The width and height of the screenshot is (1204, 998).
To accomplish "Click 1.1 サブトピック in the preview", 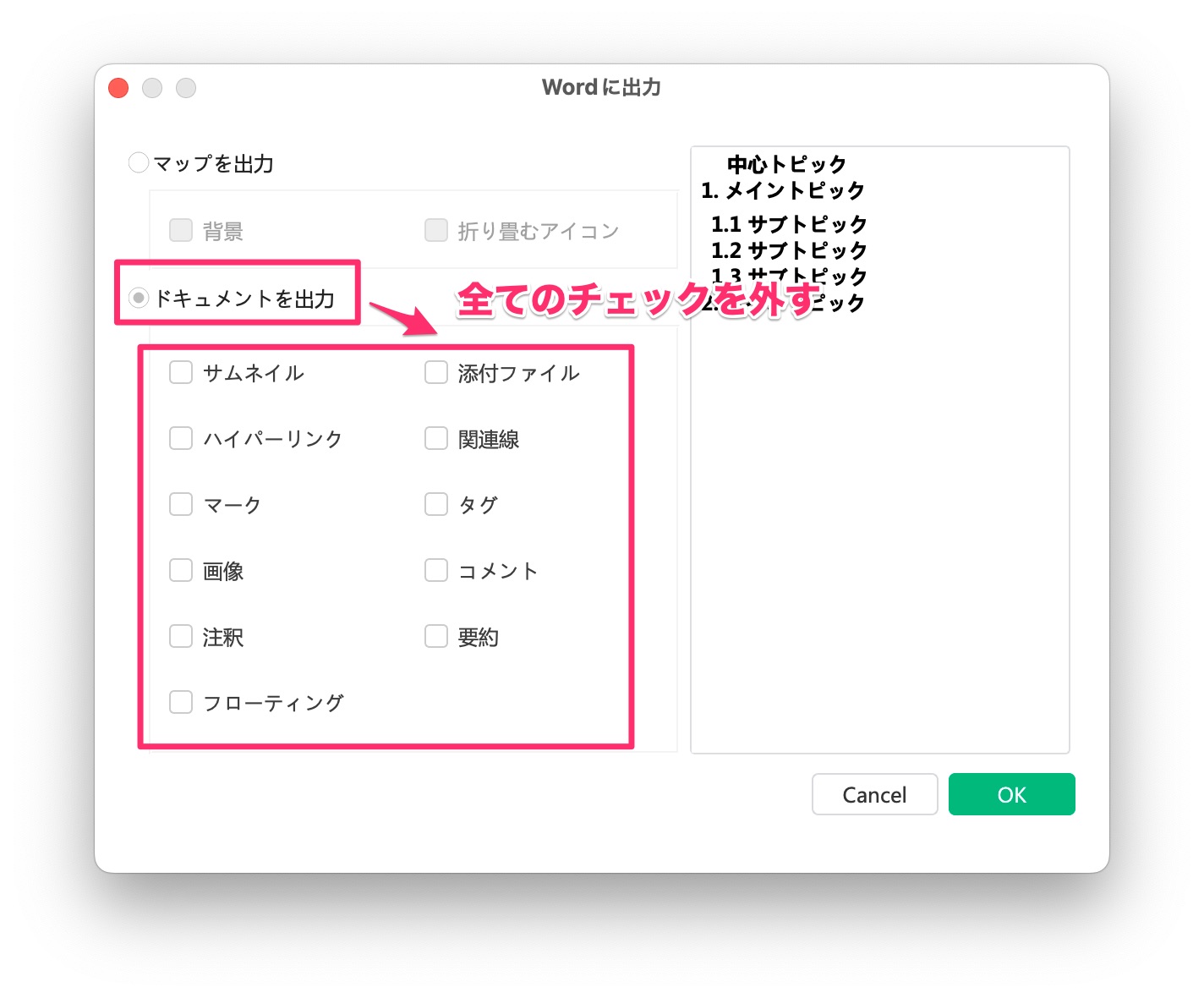I will tap(789, 224).
